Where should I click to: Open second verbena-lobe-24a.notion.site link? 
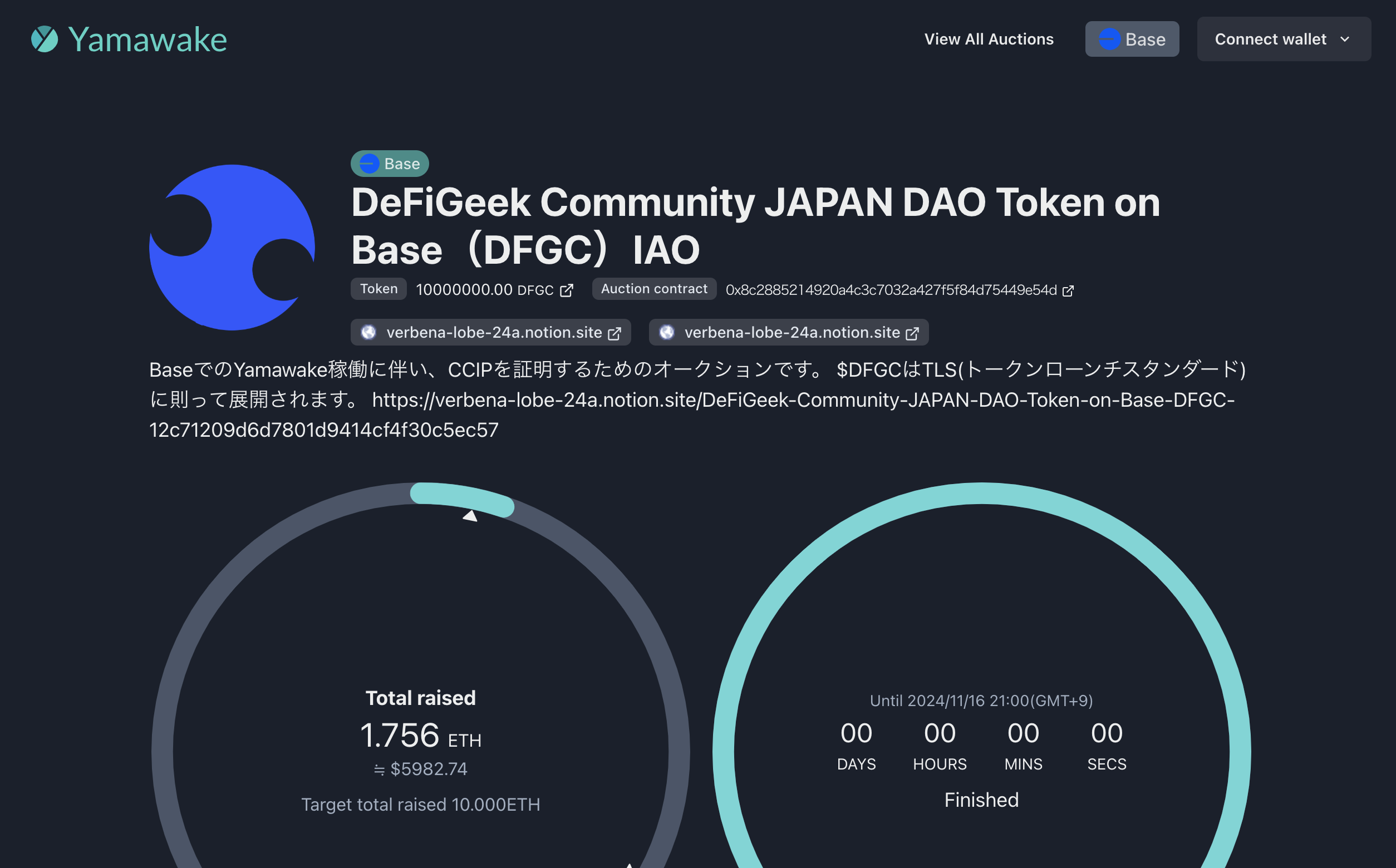click(x=788, y=332)
